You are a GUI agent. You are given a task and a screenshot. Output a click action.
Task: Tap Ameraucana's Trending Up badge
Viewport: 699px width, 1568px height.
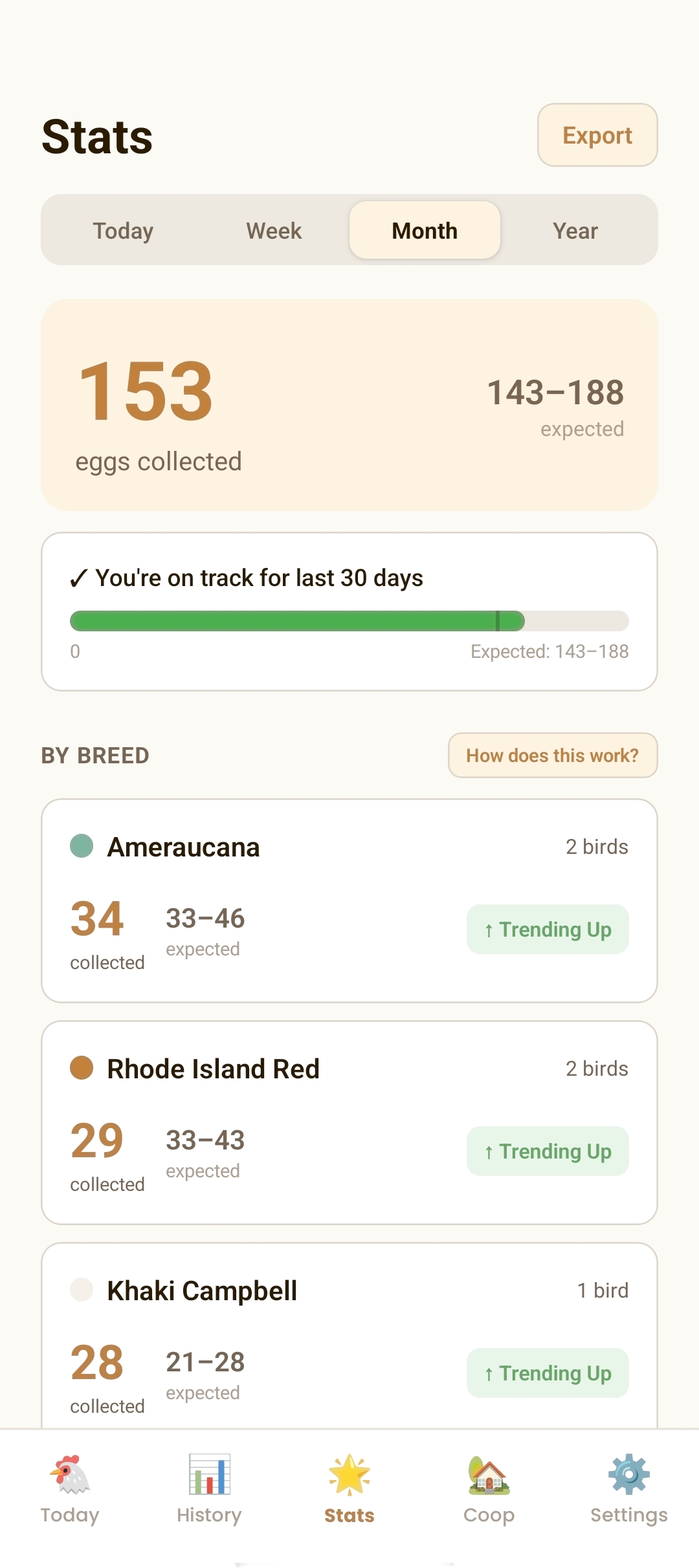click(548, 930)
